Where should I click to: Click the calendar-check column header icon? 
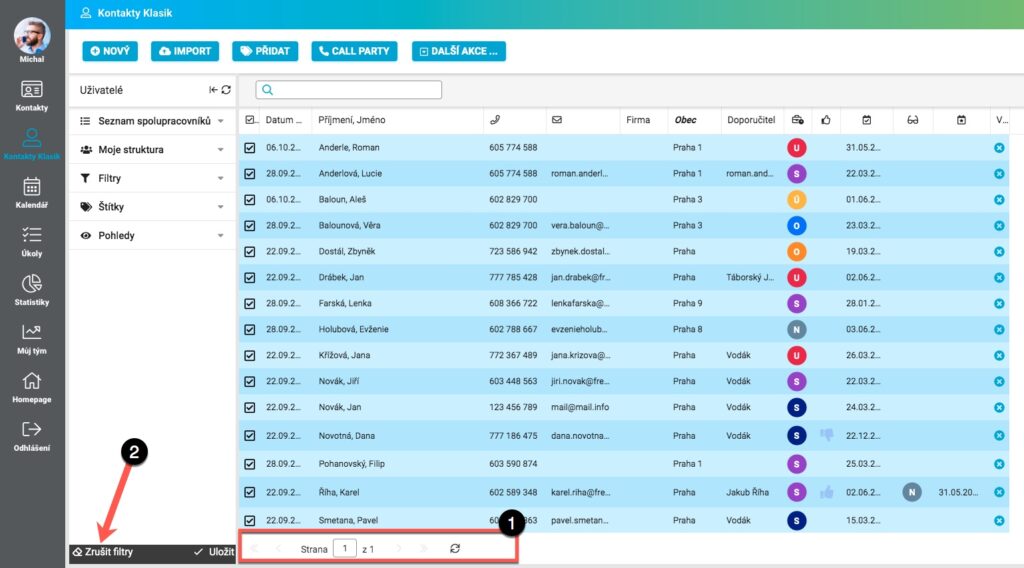(867, 119)
